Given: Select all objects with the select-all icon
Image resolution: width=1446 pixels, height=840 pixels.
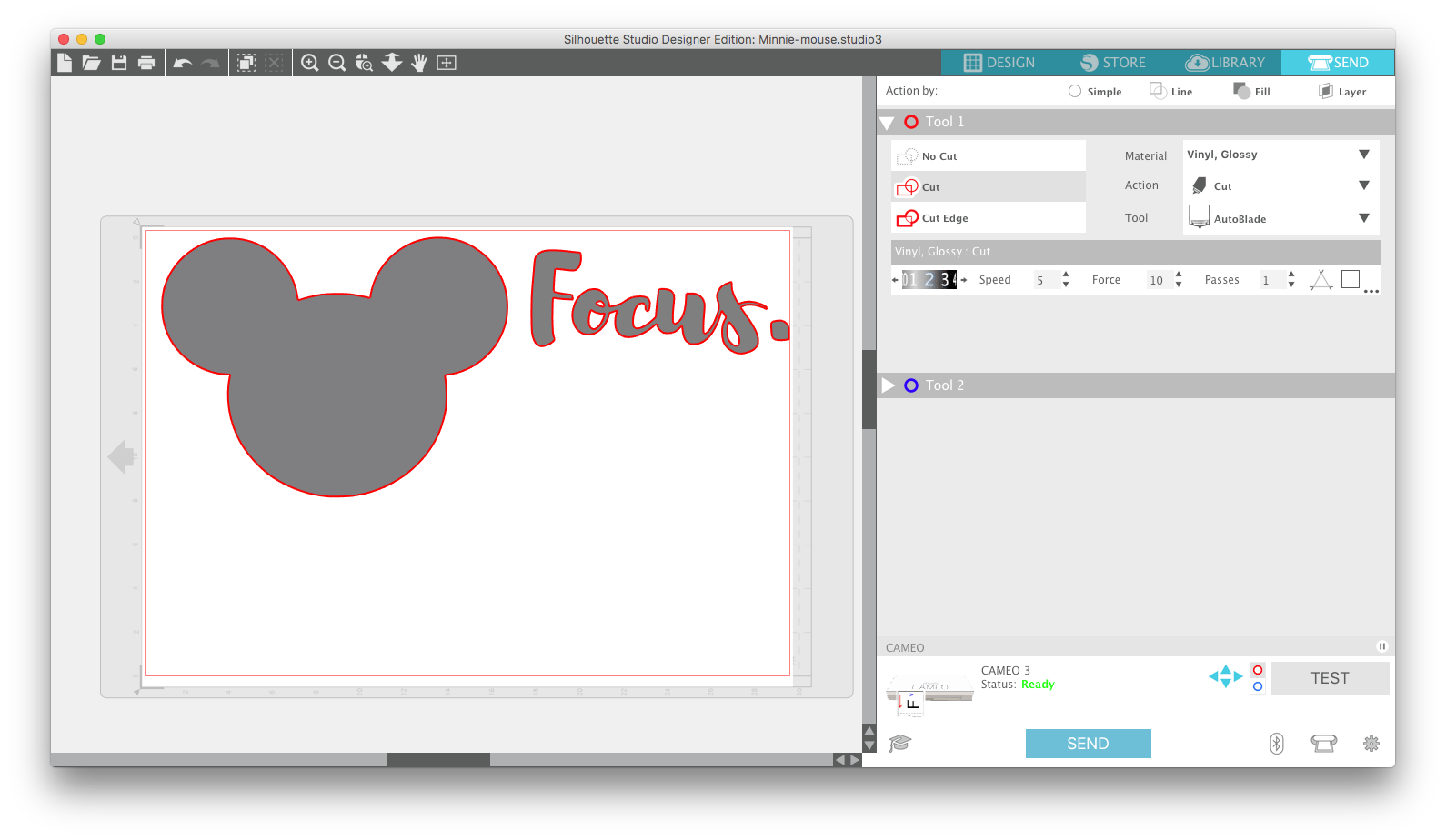Looking at the screenshot, I should tap(246, 63).
